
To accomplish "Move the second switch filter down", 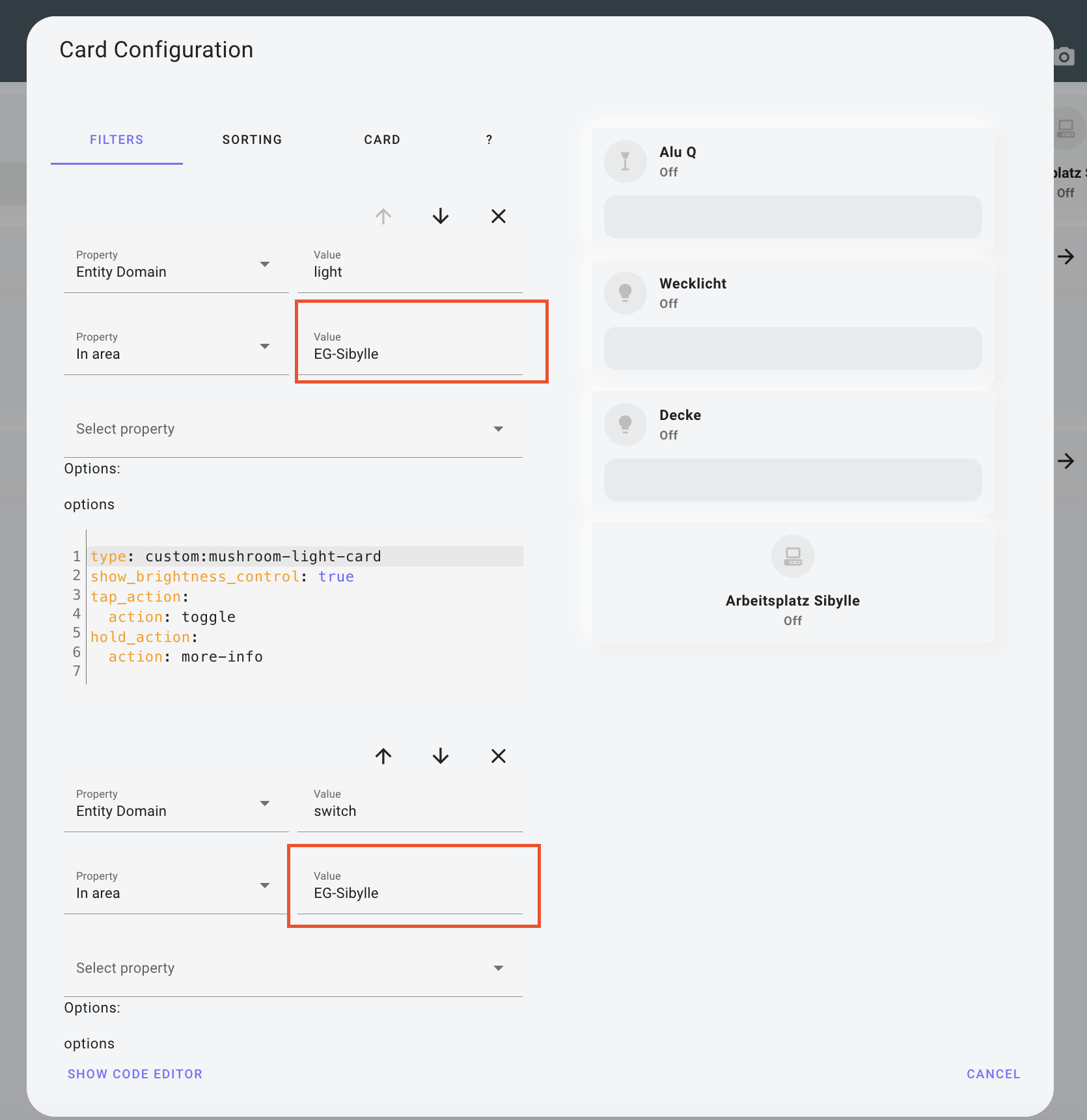I will pos(441,756).
